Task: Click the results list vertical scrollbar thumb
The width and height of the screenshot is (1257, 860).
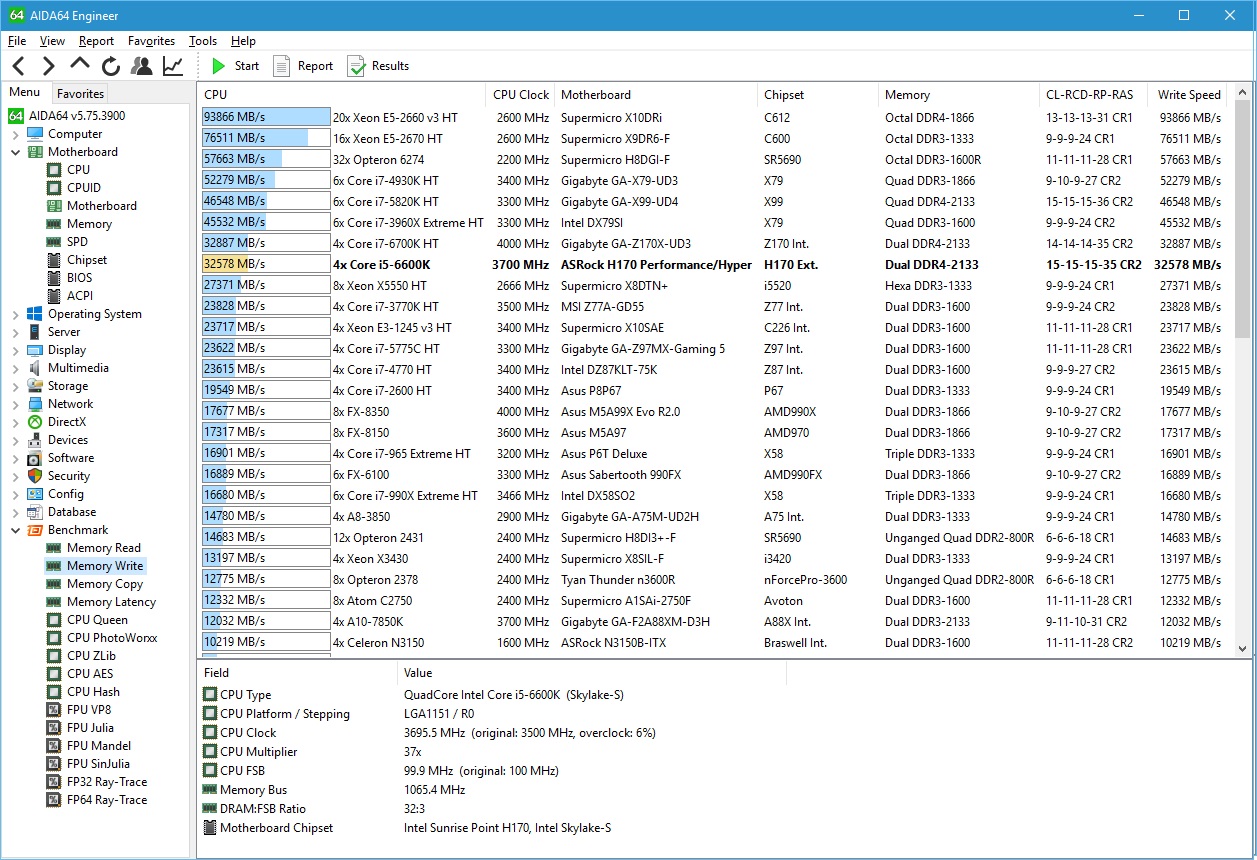Action: [1243, 218]
